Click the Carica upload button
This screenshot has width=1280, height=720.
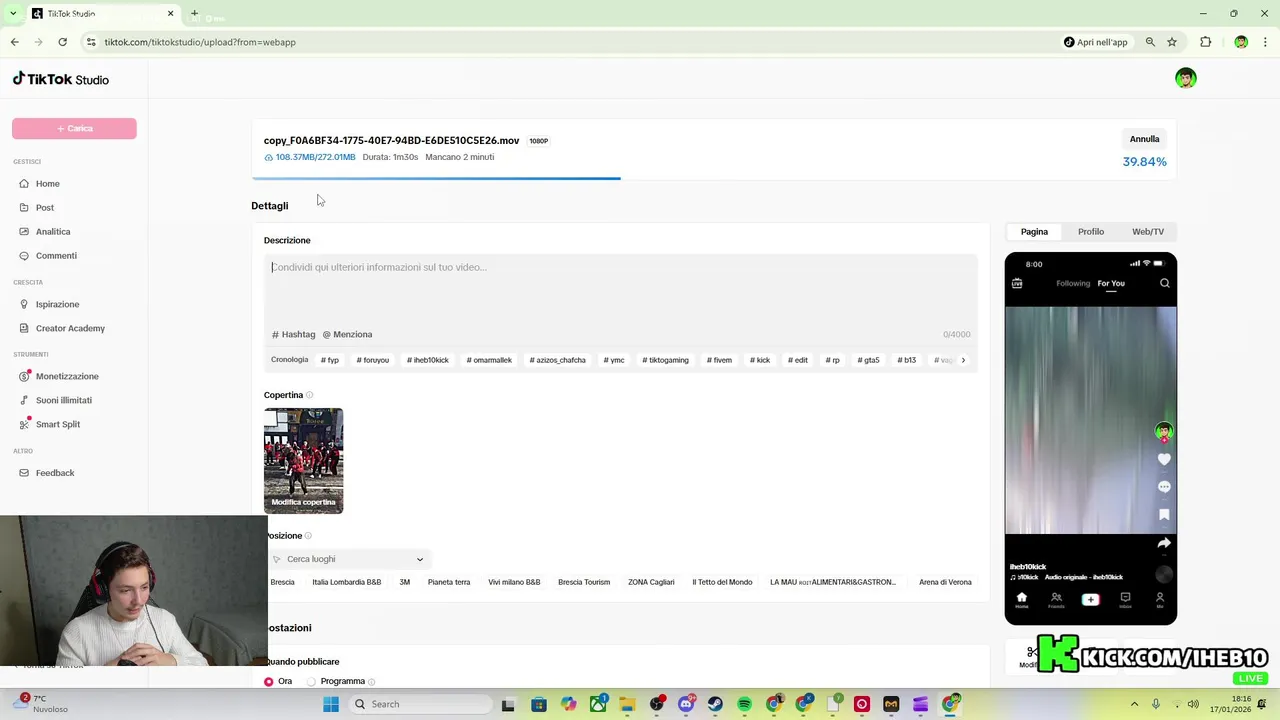coord(74,128)
